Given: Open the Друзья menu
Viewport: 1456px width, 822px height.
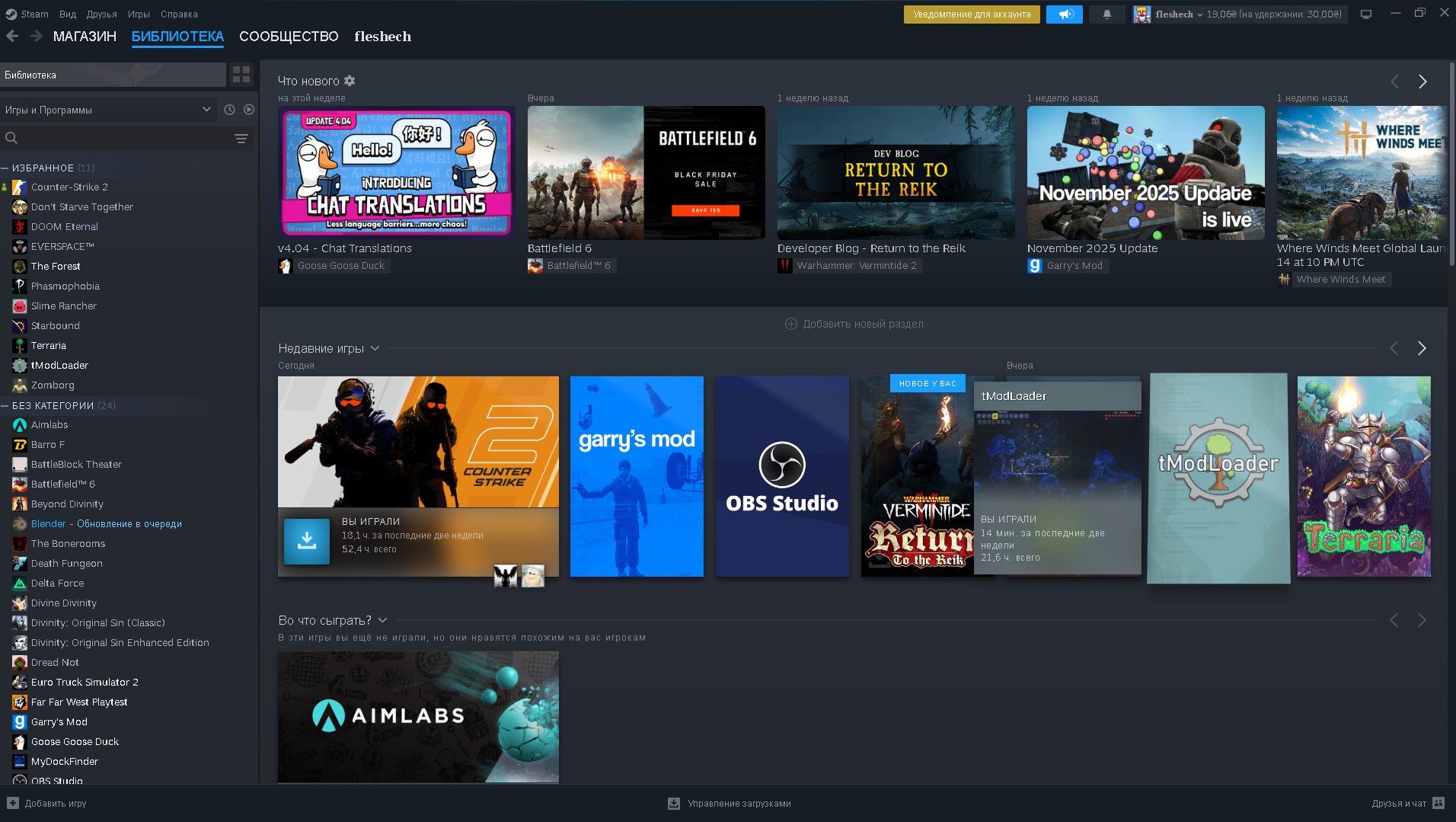Looking at the screenshot, I should [x=101, y=14].
